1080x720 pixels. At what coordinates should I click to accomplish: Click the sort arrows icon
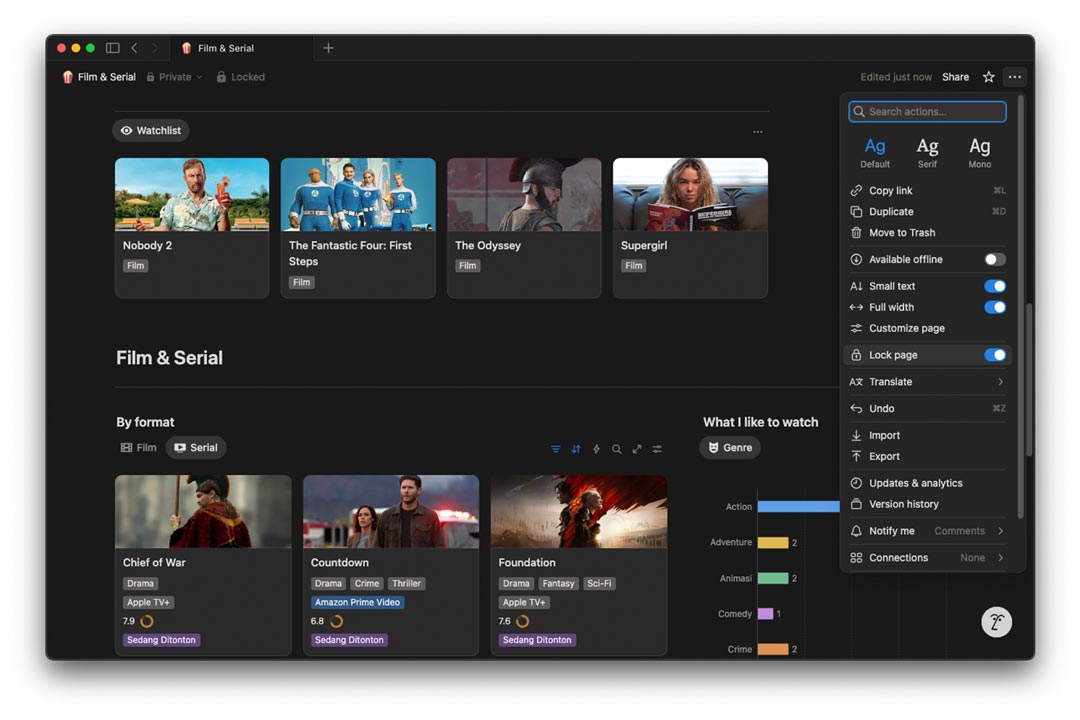point(576,449)
